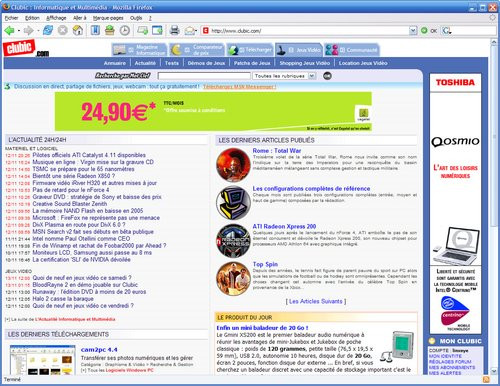Image resolution: width=500 pixels, height=386 pixels.
Task: Expand the Toutes les rubriques dropdown
Action: click(311, 76)
